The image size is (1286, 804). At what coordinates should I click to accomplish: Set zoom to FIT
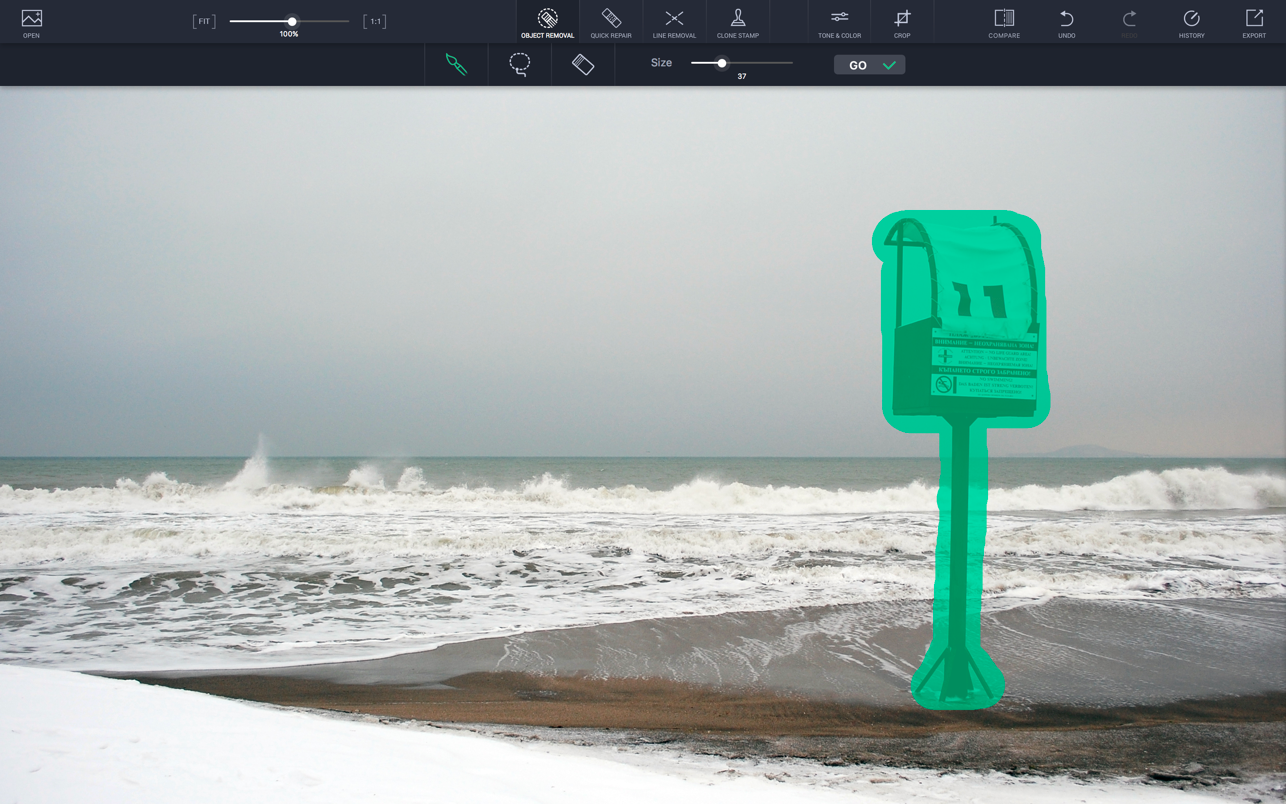(x=204, y=21)
